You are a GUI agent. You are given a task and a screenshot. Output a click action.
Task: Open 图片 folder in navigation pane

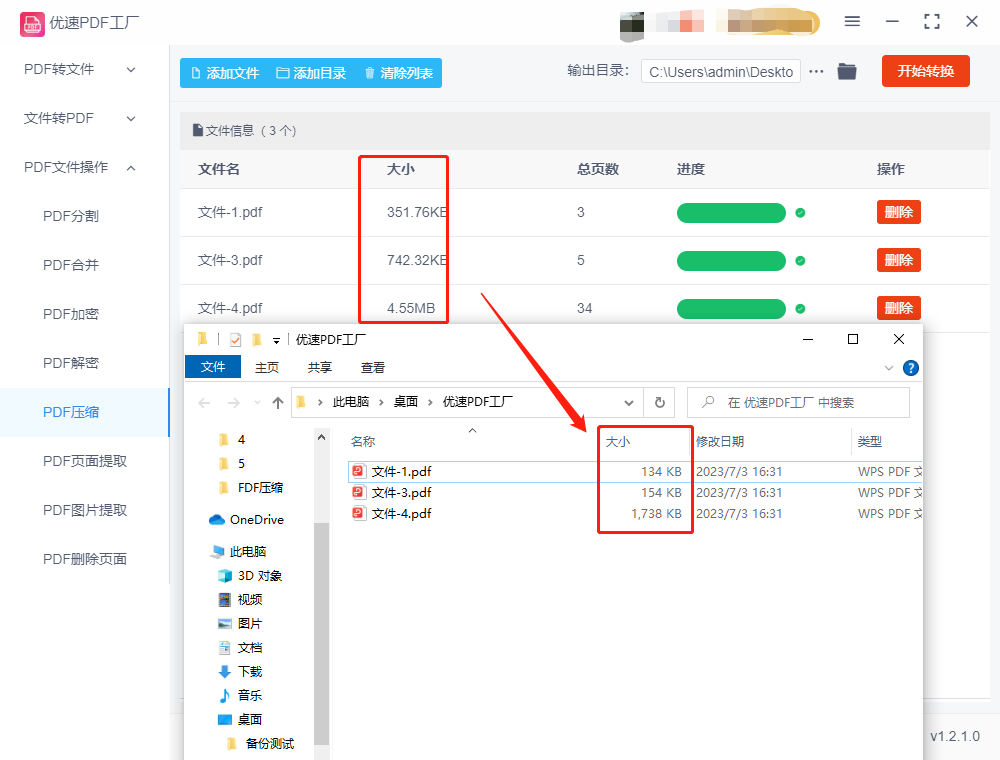click(240, 624)
